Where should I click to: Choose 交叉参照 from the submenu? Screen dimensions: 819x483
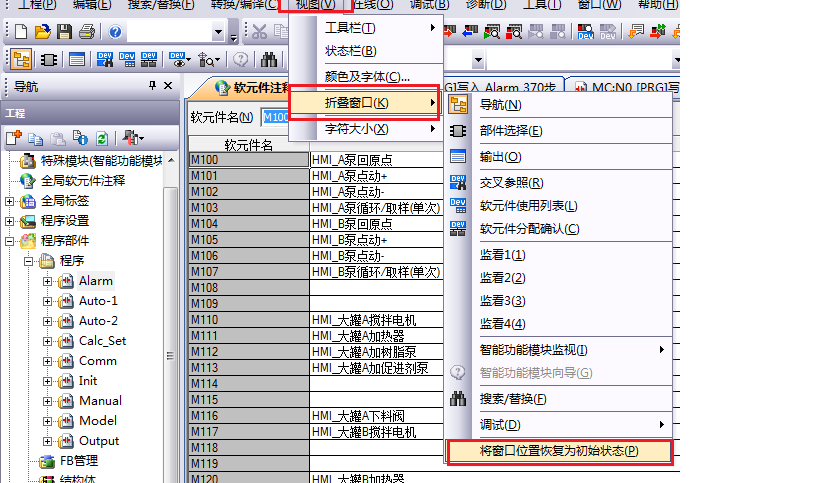click(511, 183)
